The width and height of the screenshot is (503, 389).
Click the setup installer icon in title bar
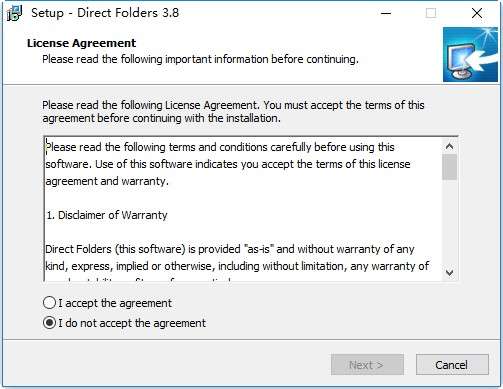pos(14,13)
